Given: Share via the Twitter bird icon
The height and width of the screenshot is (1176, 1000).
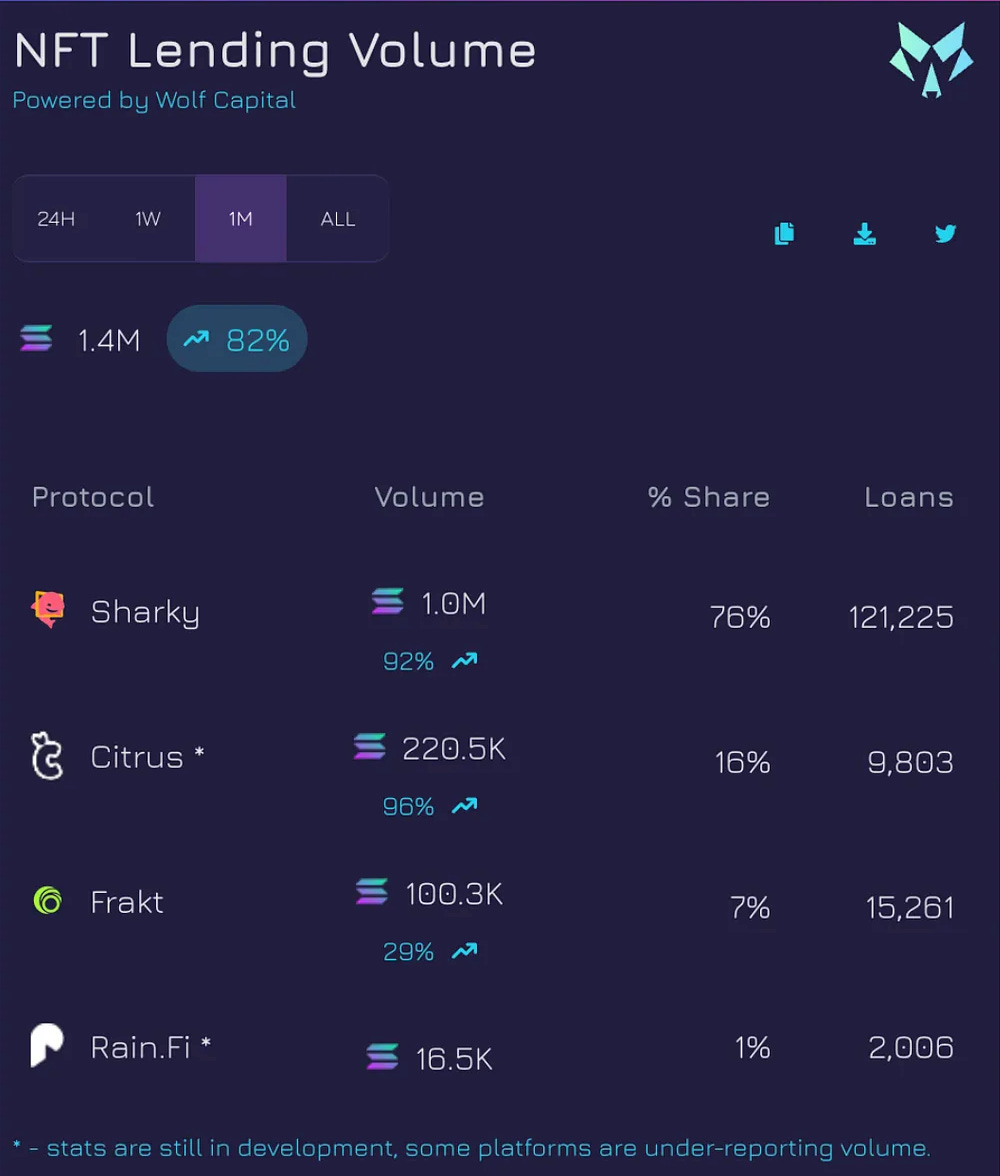Looking at the screenshot, I should (x=945, y=234).
